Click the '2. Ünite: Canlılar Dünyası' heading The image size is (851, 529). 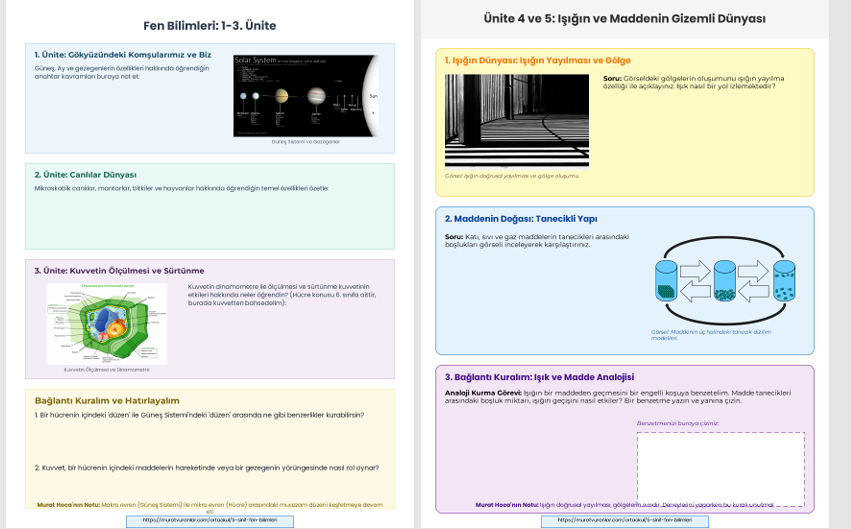(x=85, y=174)
